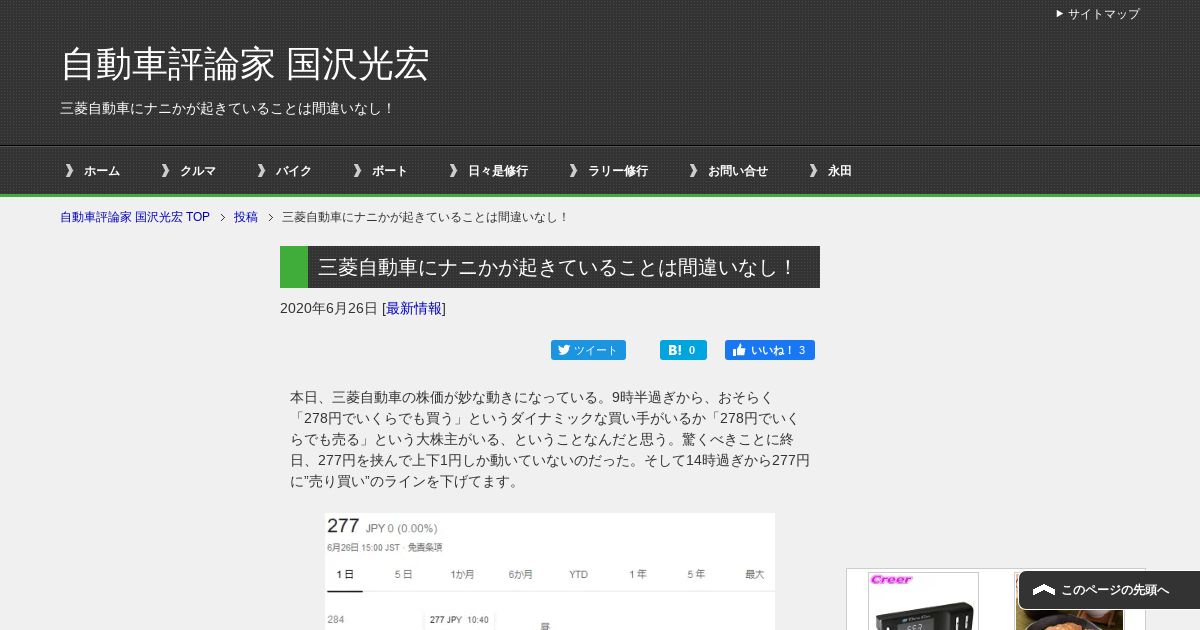Image resolution: width=1200 pixels, height=630 pixels.
Task: Select the 1日 chart range tab
Action: pos(345,574)
